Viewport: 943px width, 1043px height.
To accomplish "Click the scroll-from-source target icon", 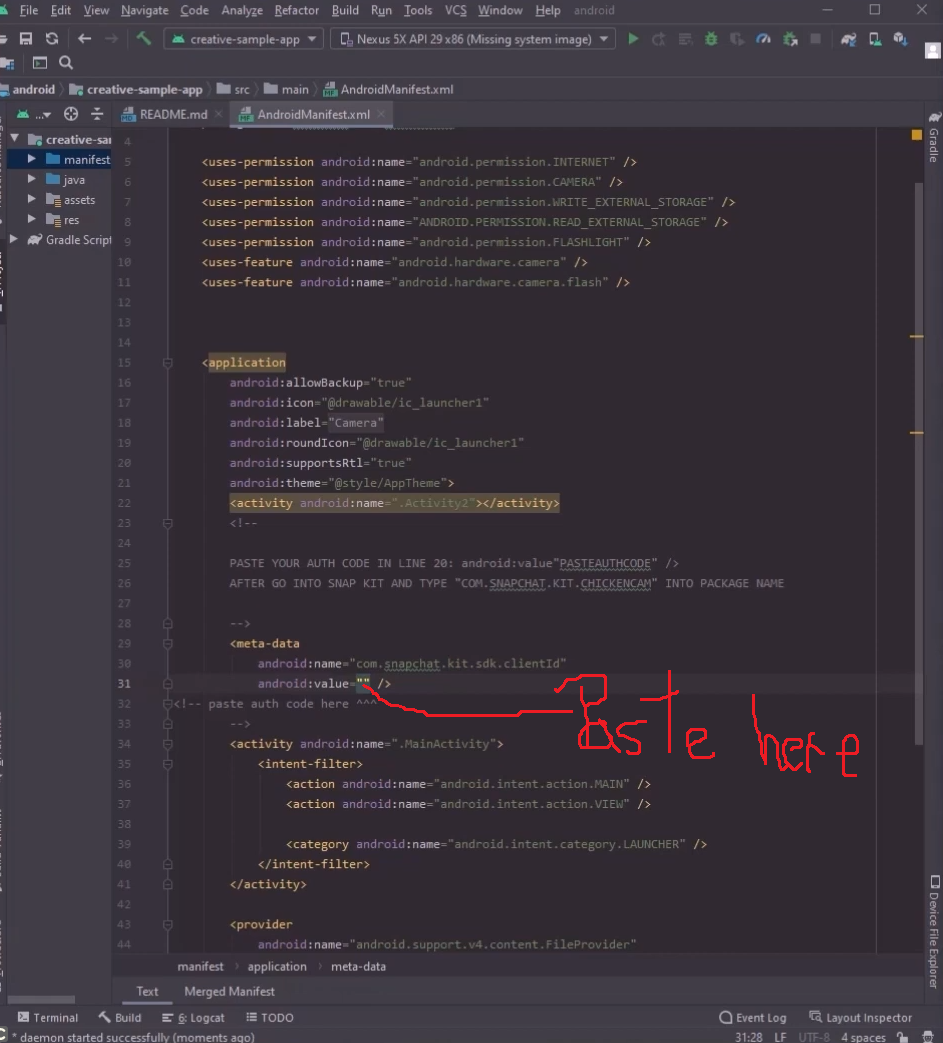I will (x=70, y=114).
